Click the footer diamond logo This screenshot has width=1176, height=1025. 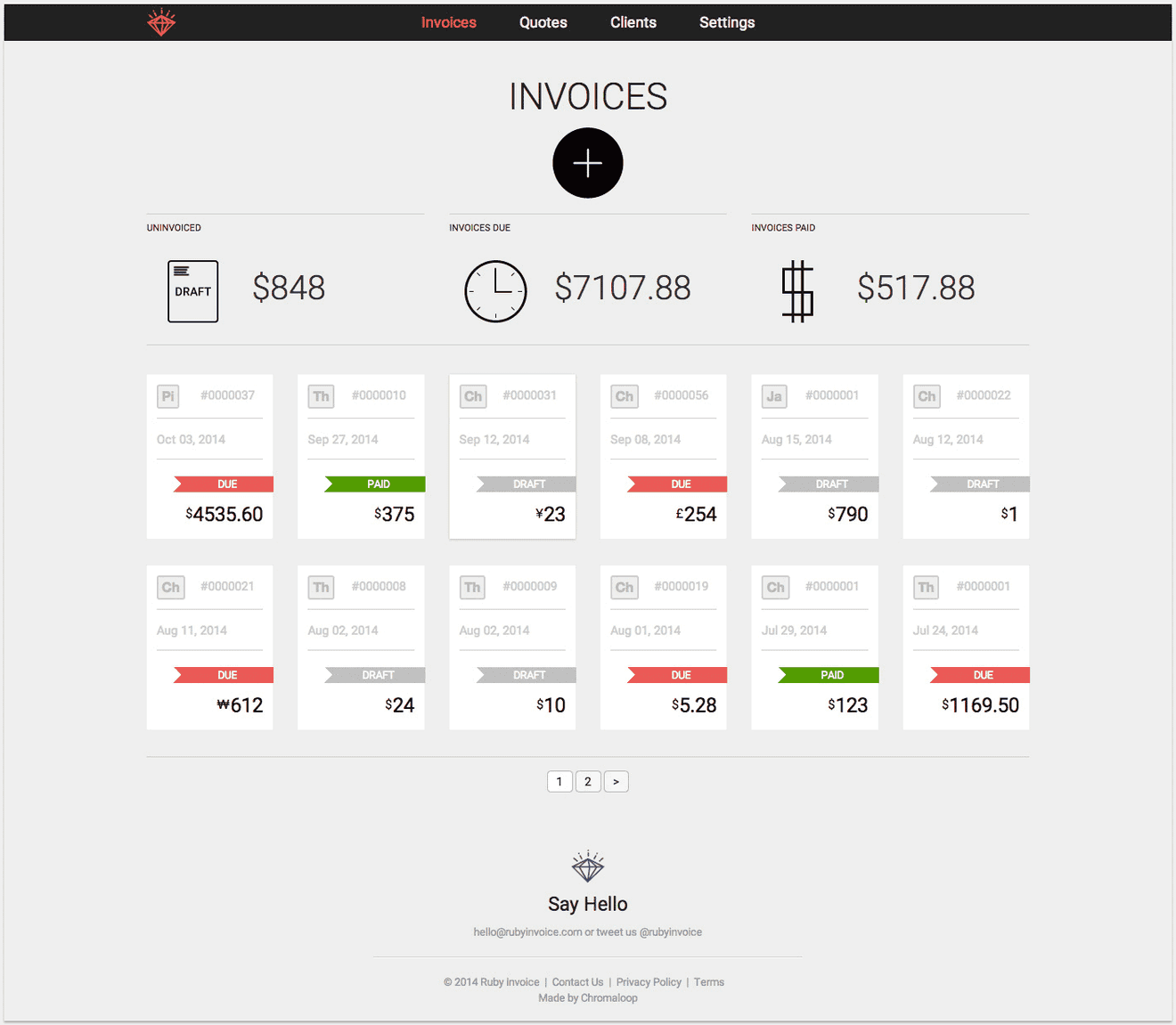[588, 866]
